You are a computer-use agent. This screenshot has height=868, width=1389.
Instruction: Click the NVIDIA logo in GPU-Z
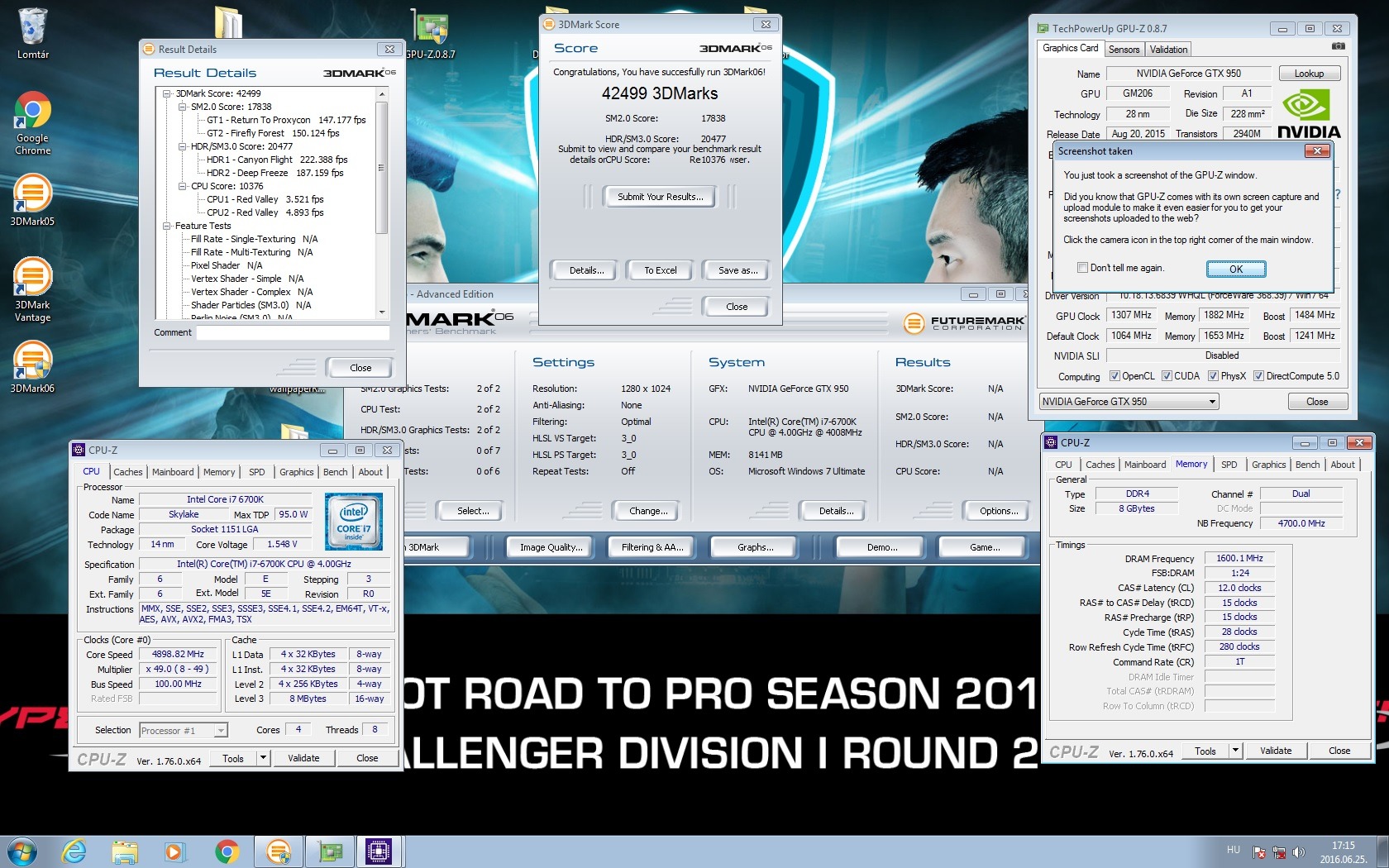pos(1309,113)
